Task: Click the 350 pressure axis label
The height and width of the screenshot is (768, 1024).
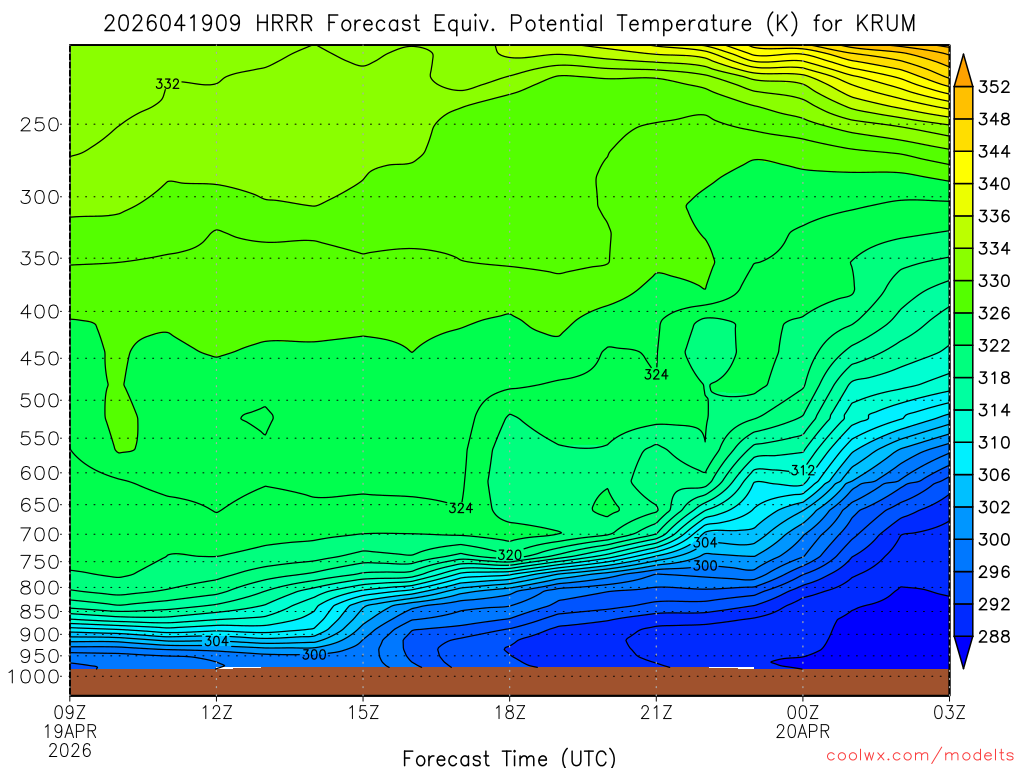Action: [x=40, y=259]
